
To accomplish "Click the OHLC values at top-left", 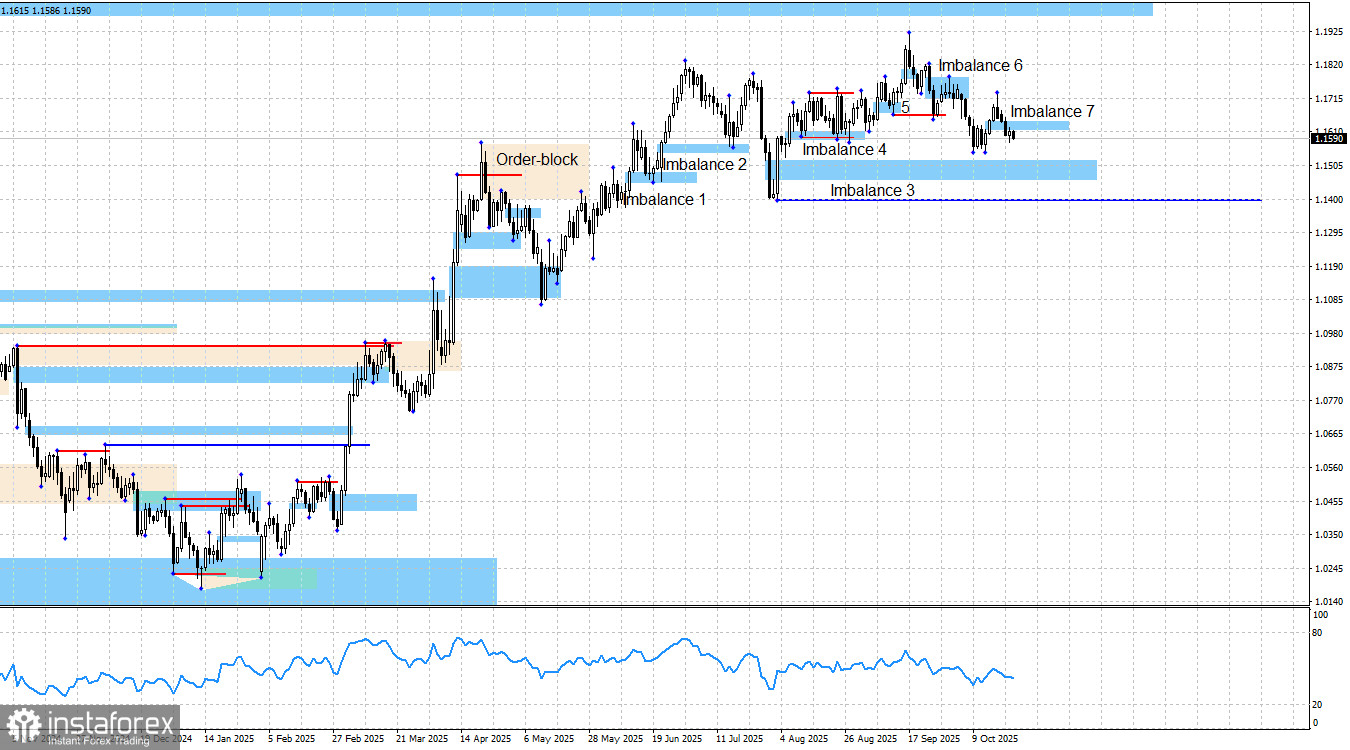I will tap(46, 9).
